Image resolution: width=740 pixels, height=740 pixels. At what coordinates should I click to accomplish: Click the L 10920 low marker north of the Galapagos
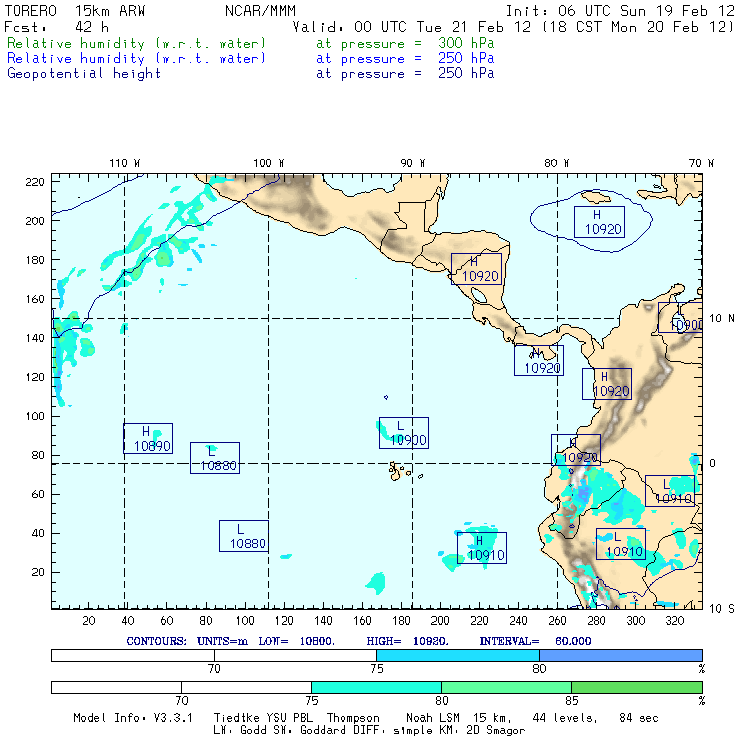404,433
